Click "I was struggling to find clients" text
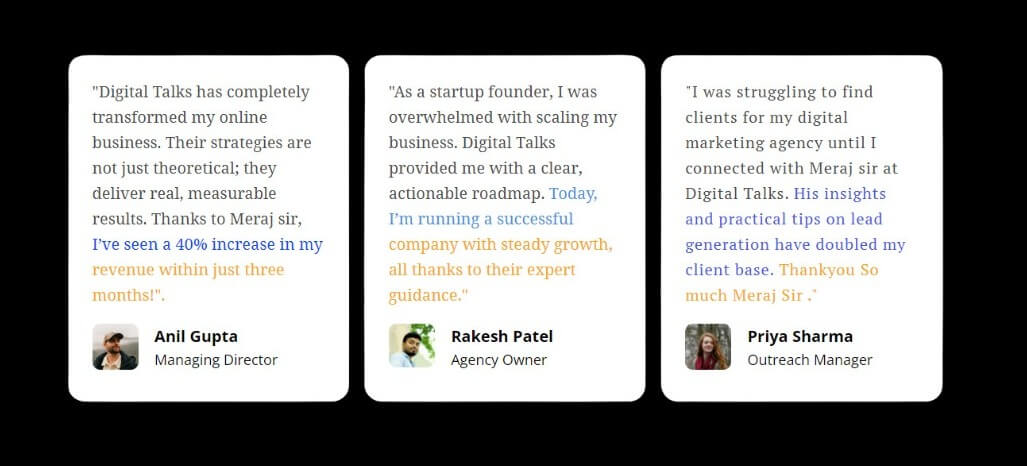This screenshot has width=1027, height=466. click(780, 92)
